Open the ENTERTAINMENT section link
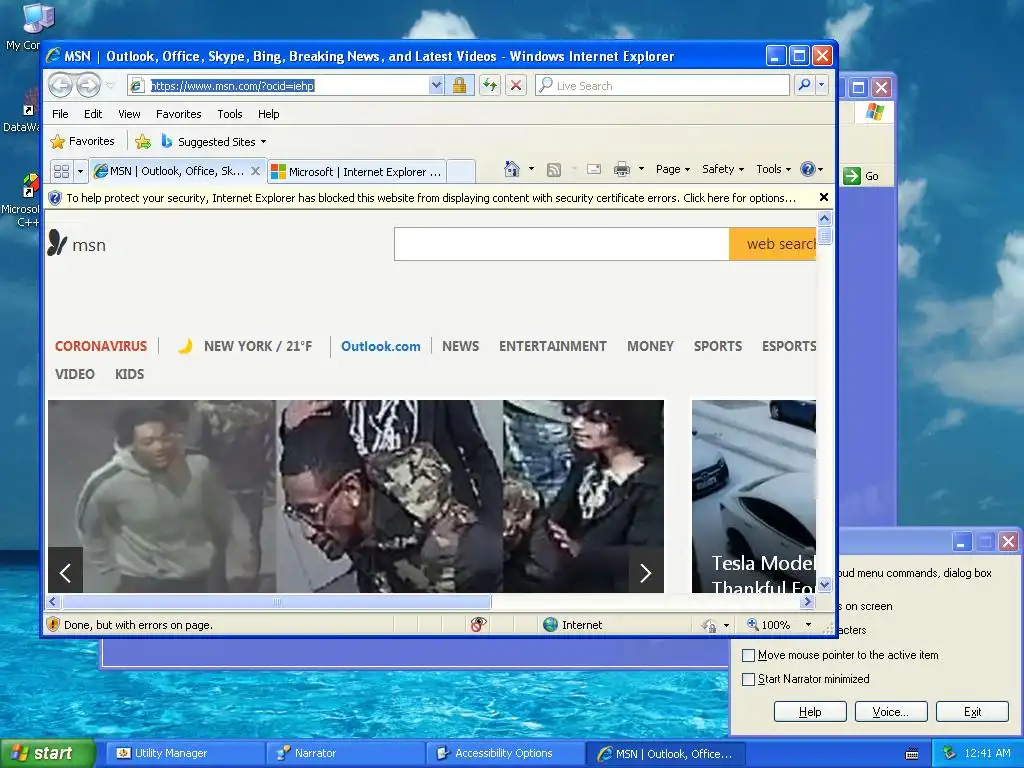The image size is (1024, 768). pyautogui.click(x=552, y=346)
